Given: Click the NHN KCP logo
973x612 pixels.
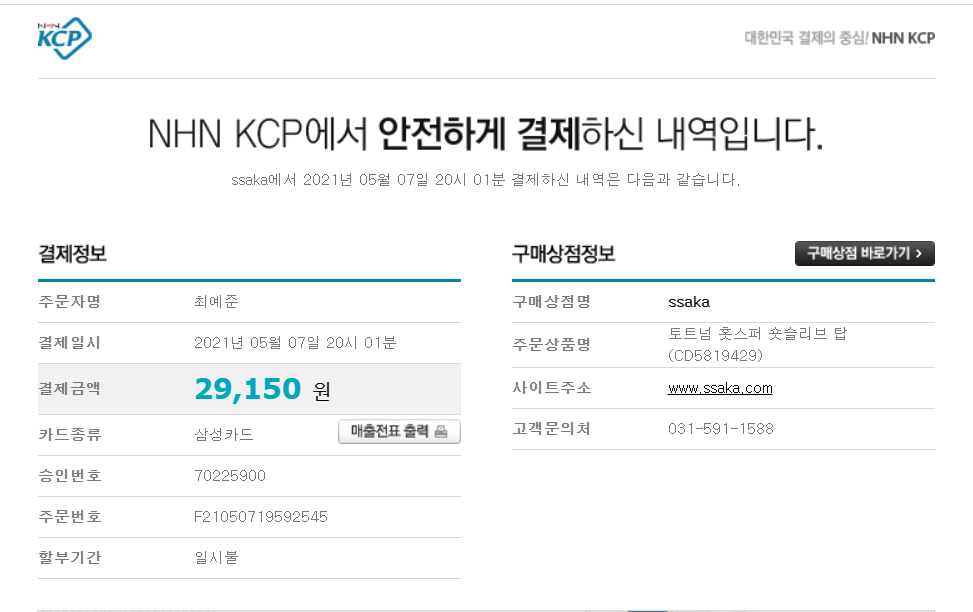Looking at the screenshot, I should (x=65, y=38).
